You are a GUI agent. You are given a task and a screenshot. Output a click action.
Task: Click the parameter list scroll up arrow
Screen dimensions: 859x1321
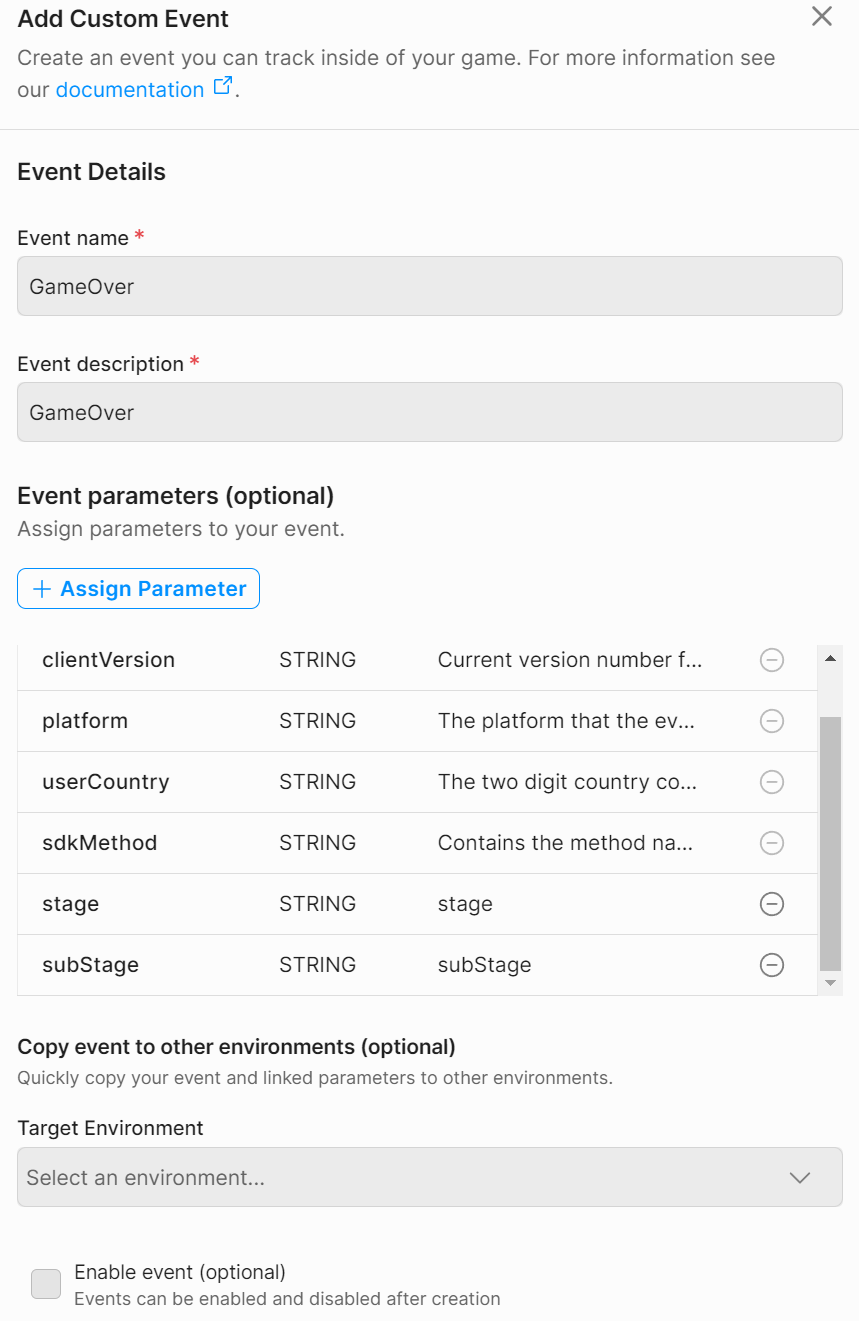[830, 658]
